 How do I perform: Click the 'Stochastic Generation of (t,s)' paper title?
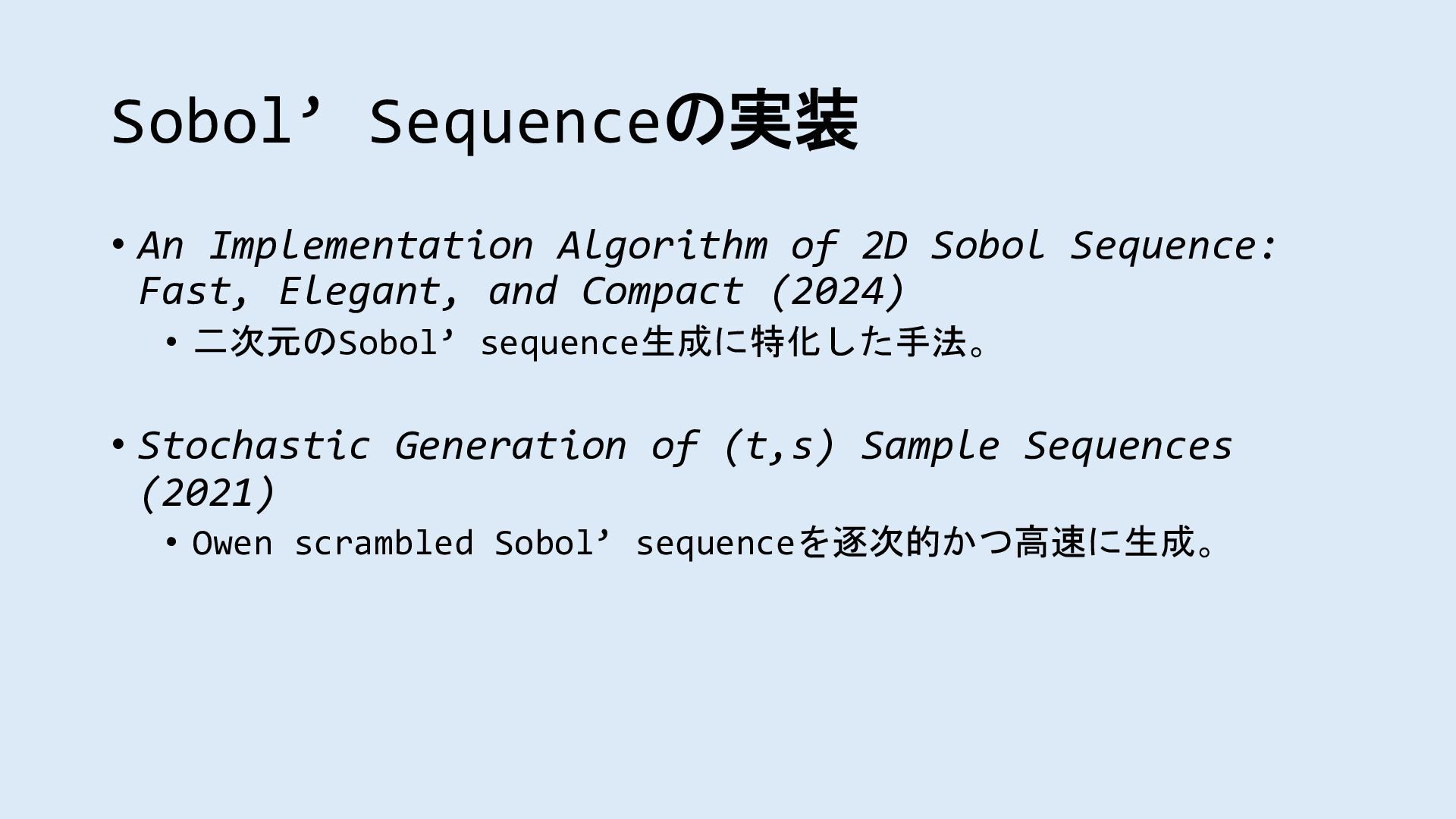[x=485, y=445]
